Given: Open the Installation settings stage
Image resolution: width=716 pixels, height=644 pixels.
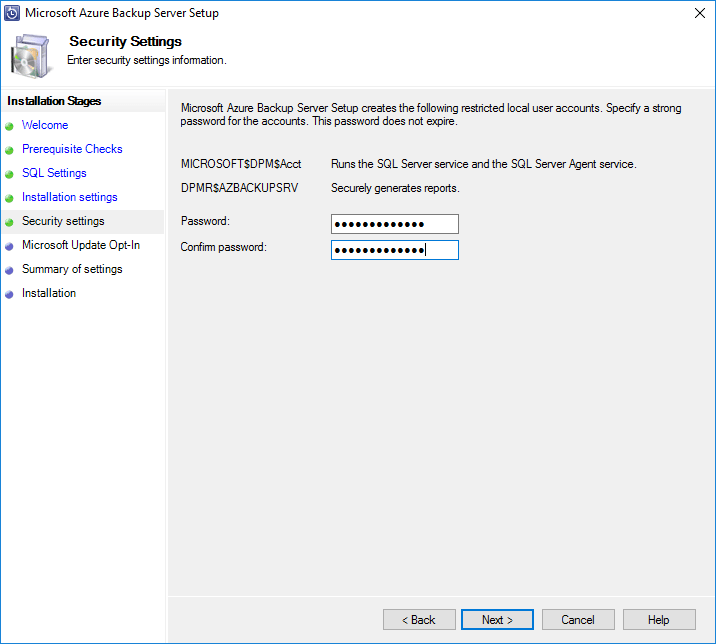Looking at the screenshot, I should coord(69,197).
